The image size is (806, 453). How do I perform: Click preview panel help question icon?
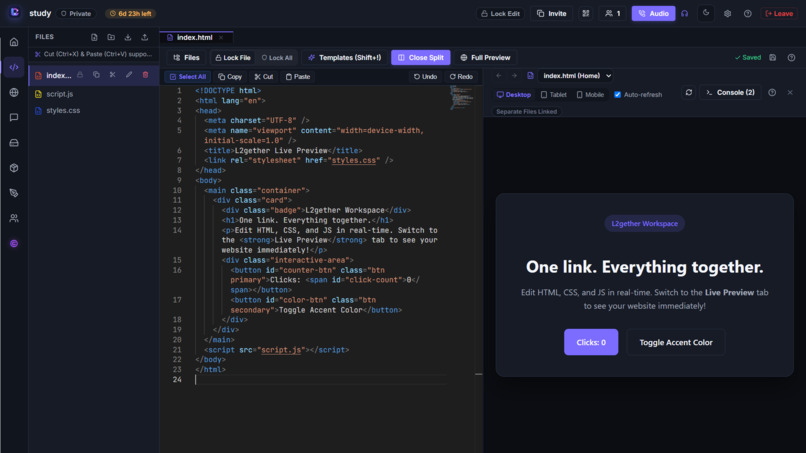click(772, 93)
